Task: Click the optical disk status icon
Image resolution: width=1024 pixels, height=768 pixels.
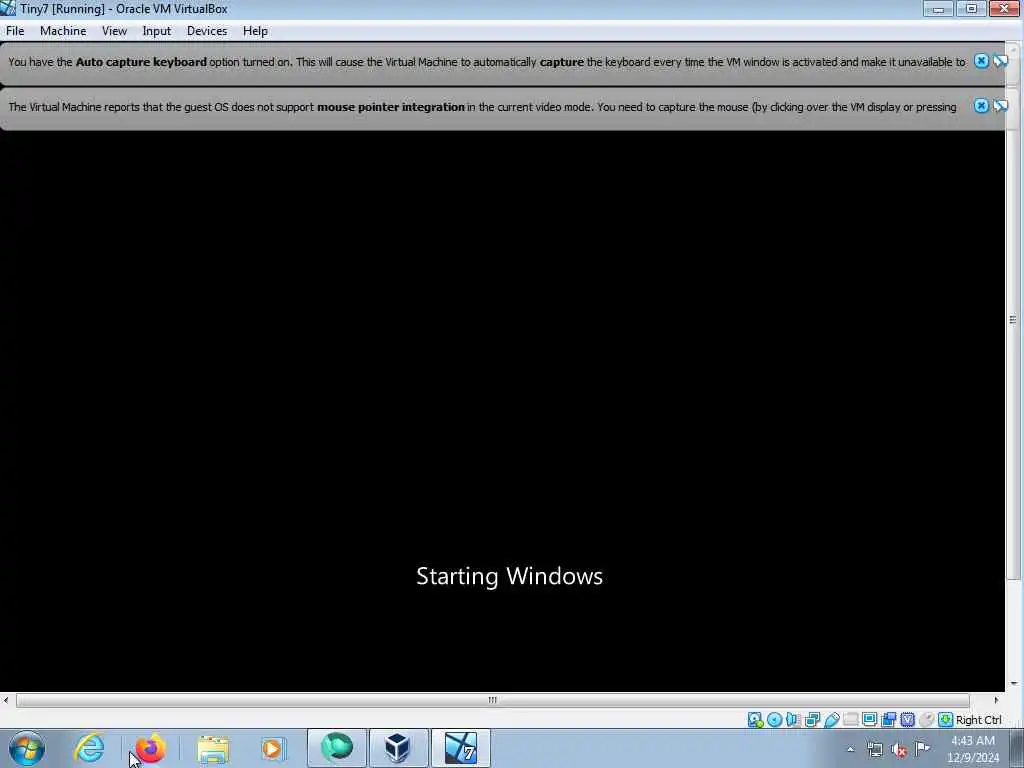Action: [x=775, y=720]
